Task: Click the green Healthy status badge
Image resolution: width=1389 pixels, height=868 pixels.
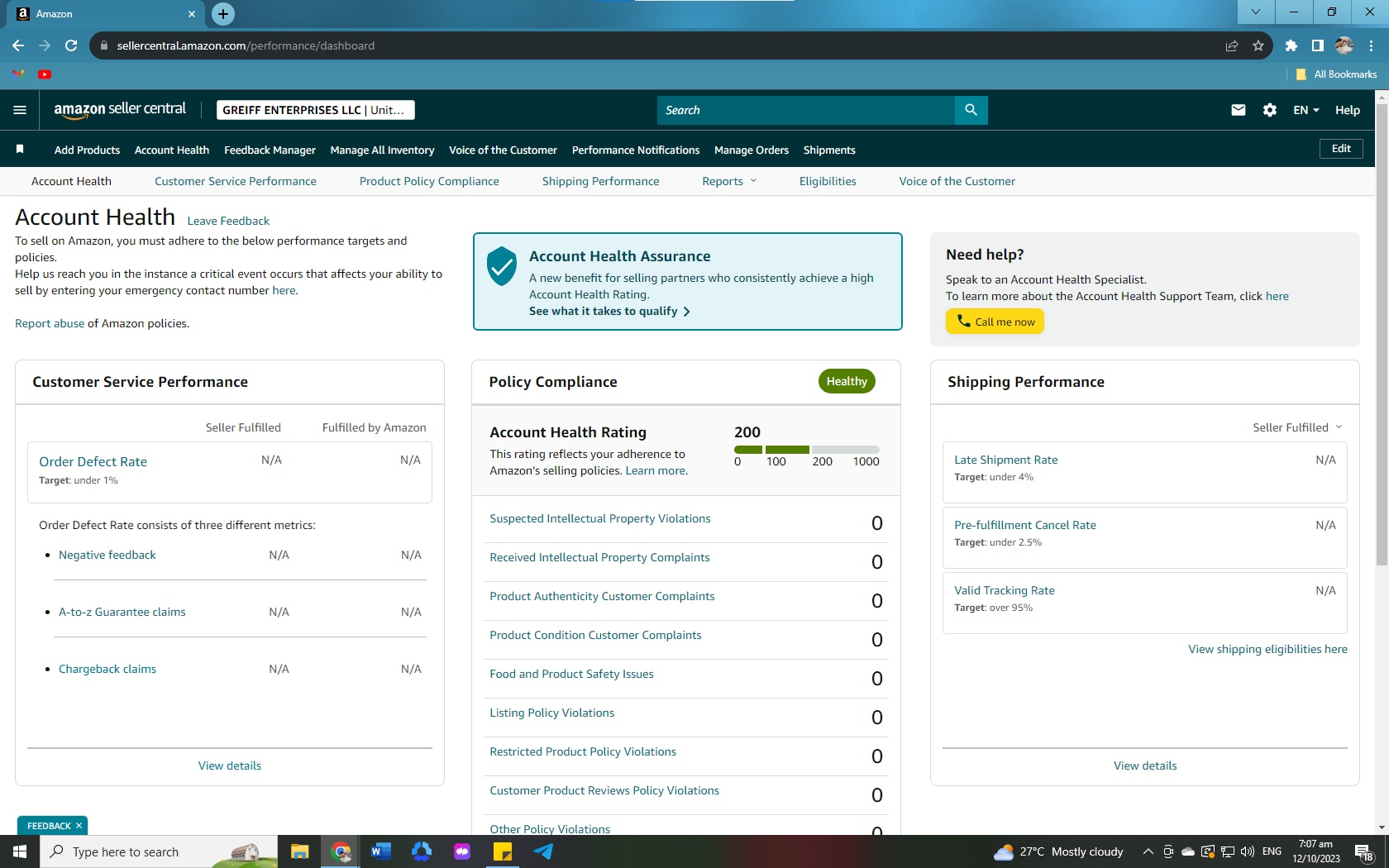Action: pyautogui.click(x=847, y=381)
